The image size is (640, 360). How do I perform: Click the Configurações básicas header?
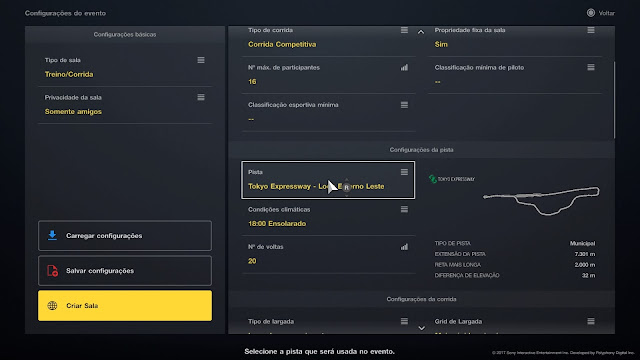125,34
